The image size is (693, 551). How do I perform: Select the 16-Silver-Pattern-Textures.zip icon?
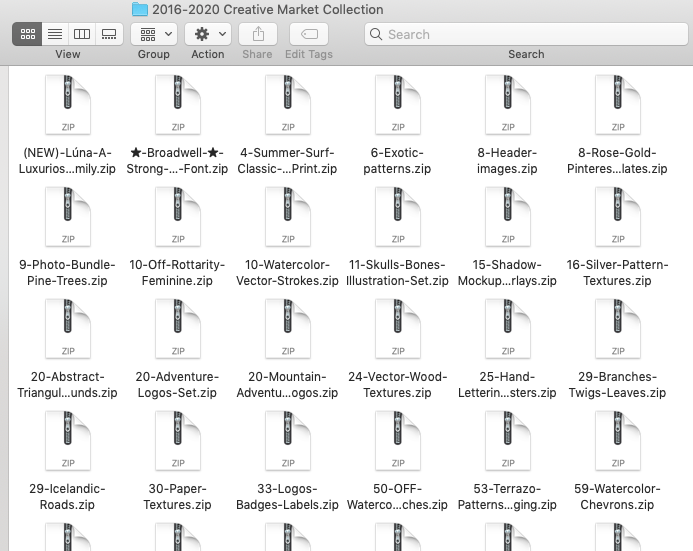[618, 217]
